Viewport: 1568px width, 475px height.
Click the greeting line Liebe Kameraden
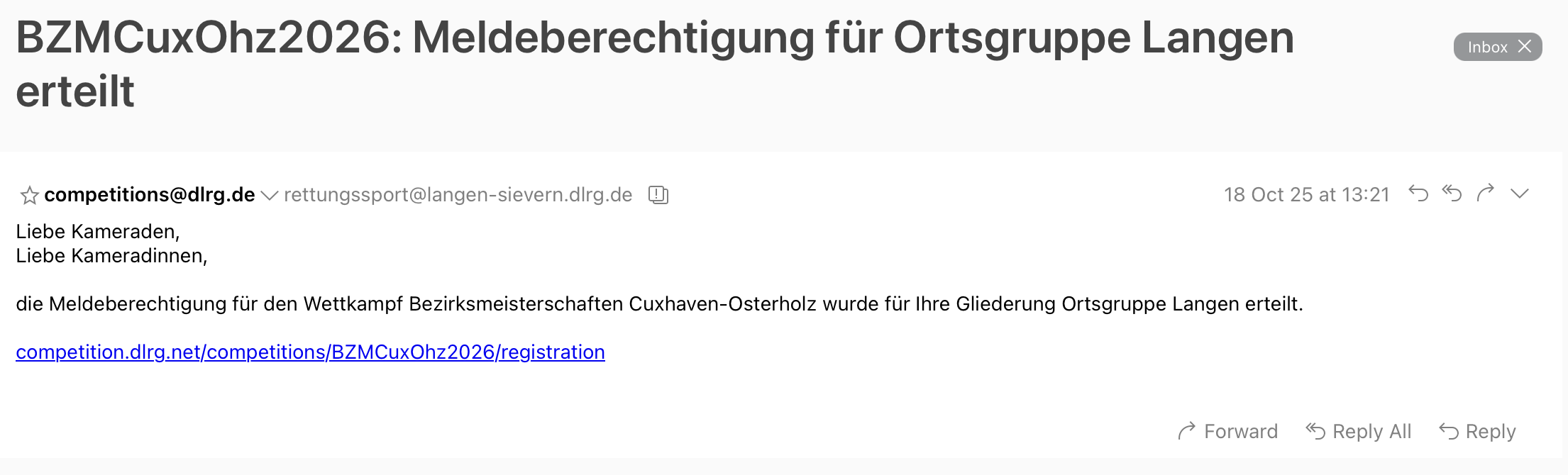98,232
